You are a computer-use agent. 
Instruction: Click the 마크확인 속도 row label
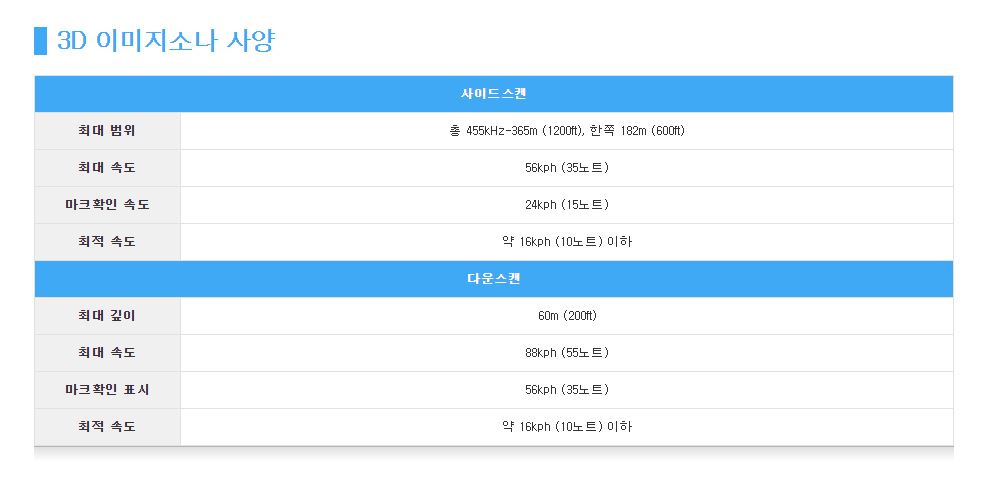click(107, 205)
